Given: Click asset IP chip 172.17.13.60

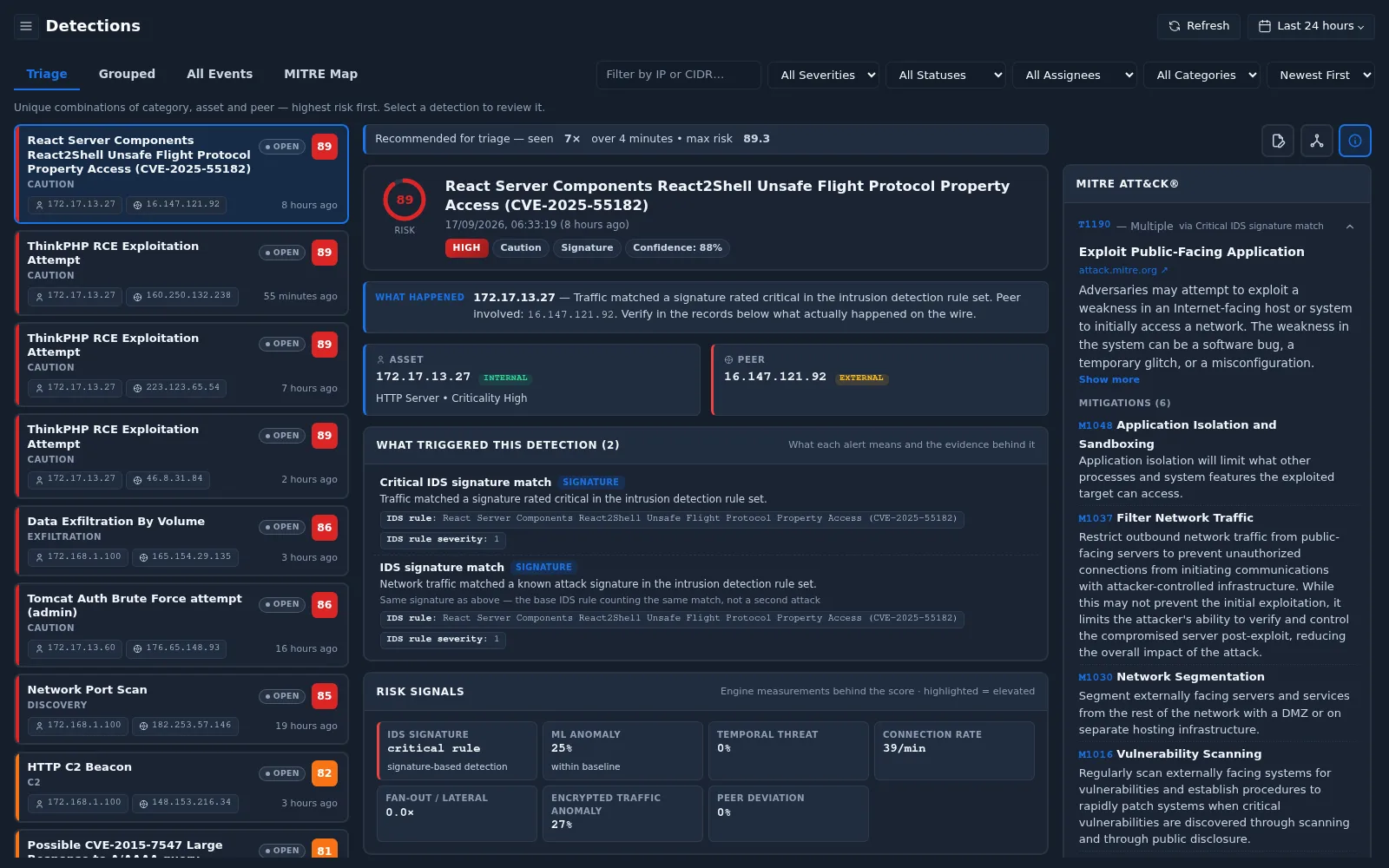Looking at the screenshot, I should (x=76, y=648).
